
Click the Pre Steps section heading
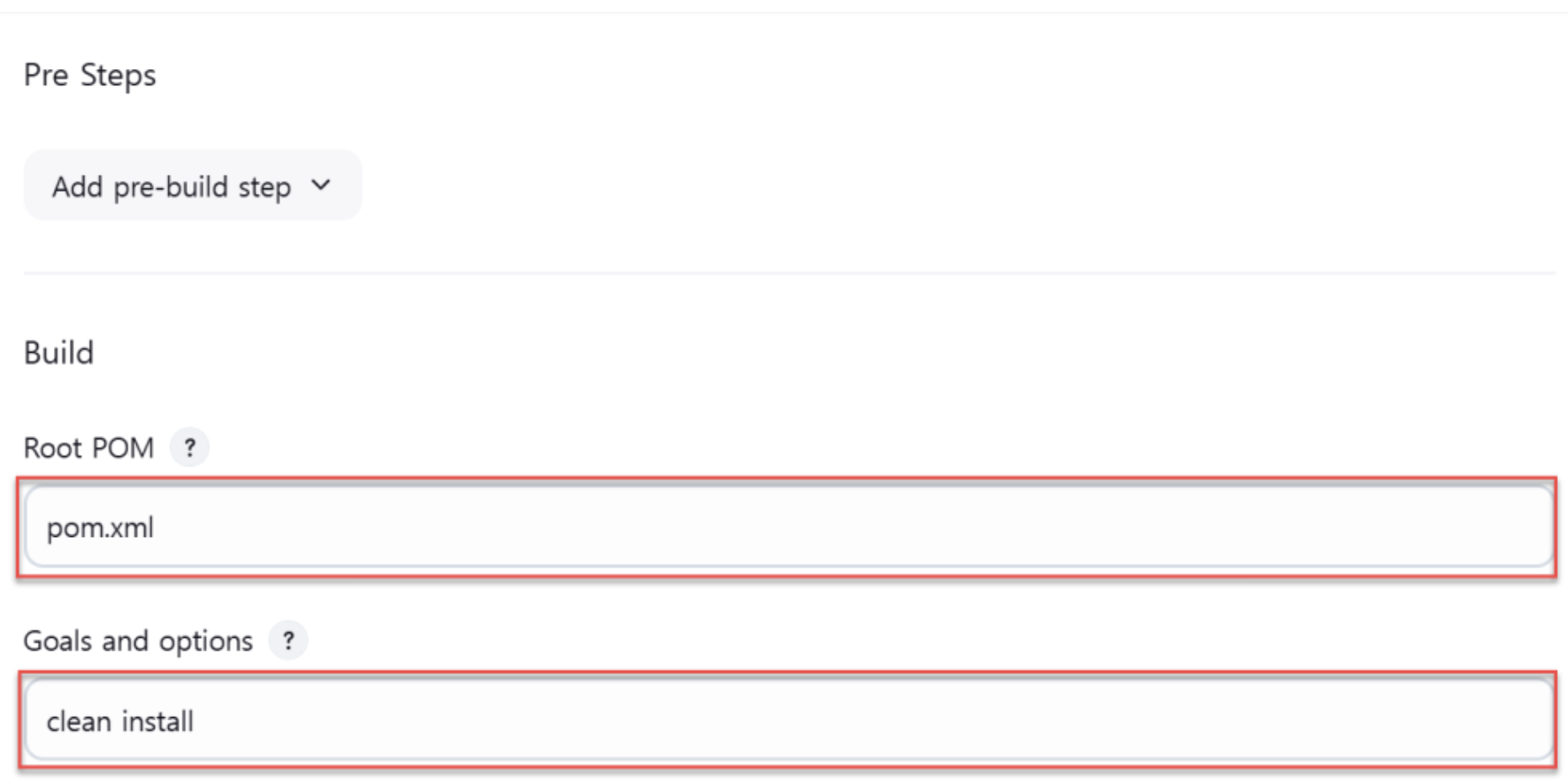tap(90, 76)
